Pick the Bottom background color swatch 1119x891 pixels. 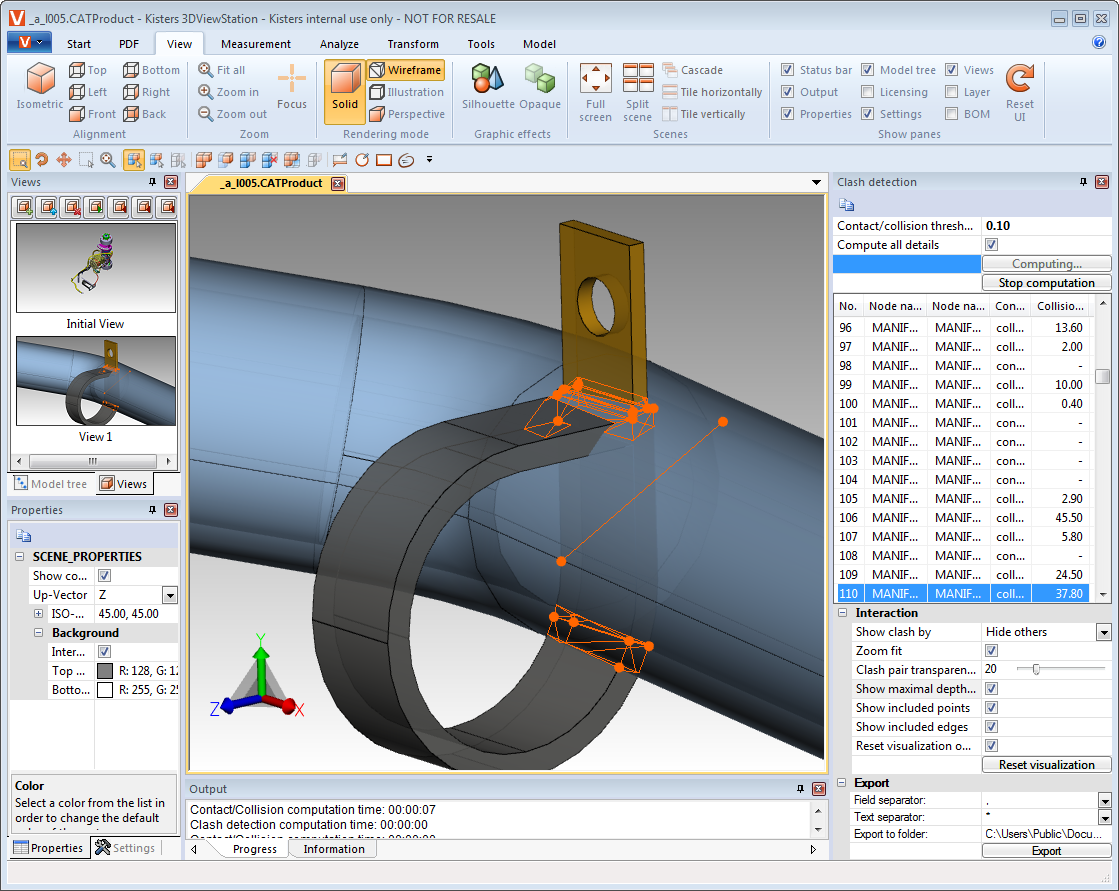pyautogui.click(x=105, y=690)
